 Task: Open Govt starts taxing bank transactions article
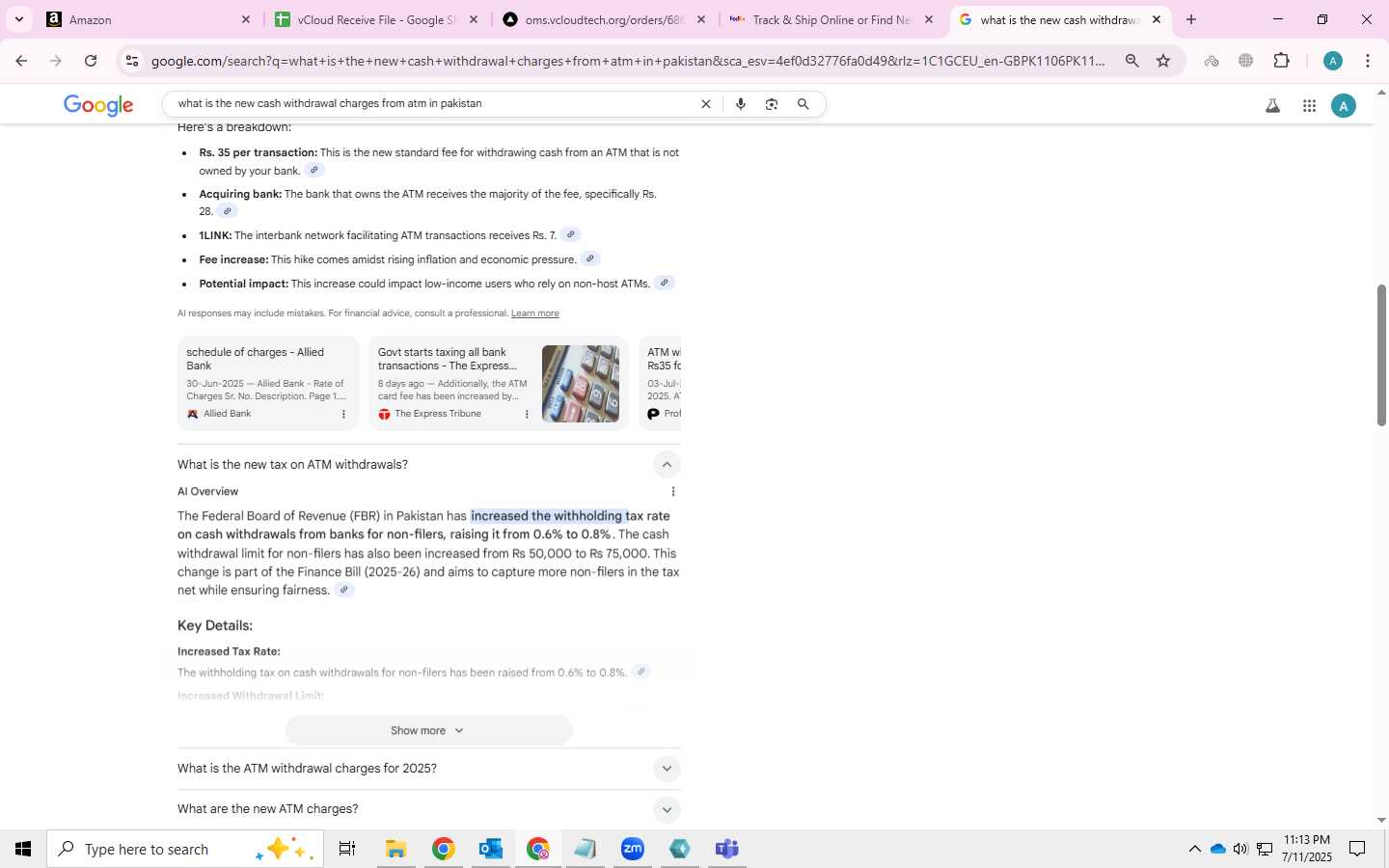click(448, 359)
